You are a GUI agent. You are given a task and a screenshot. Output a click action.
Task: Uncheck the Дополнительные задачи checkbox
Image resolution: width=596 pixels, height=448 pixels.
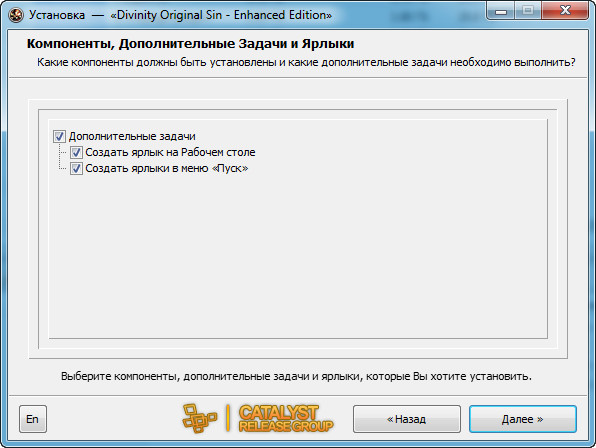click(x=59, y=136)
